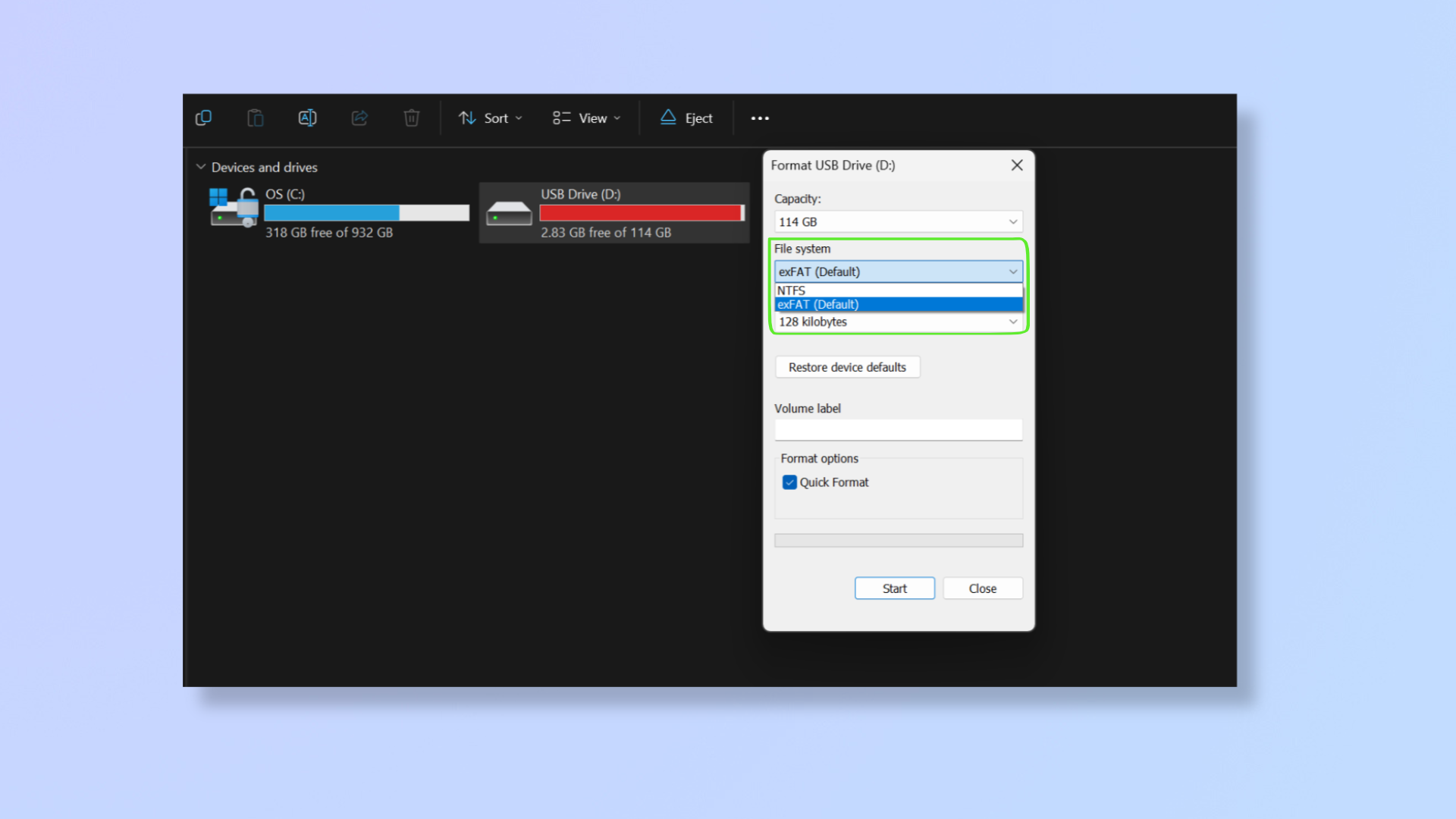Toggle the Quick Format option off
The width and height of the screenshot is (1456, 819).
point(789,482)
